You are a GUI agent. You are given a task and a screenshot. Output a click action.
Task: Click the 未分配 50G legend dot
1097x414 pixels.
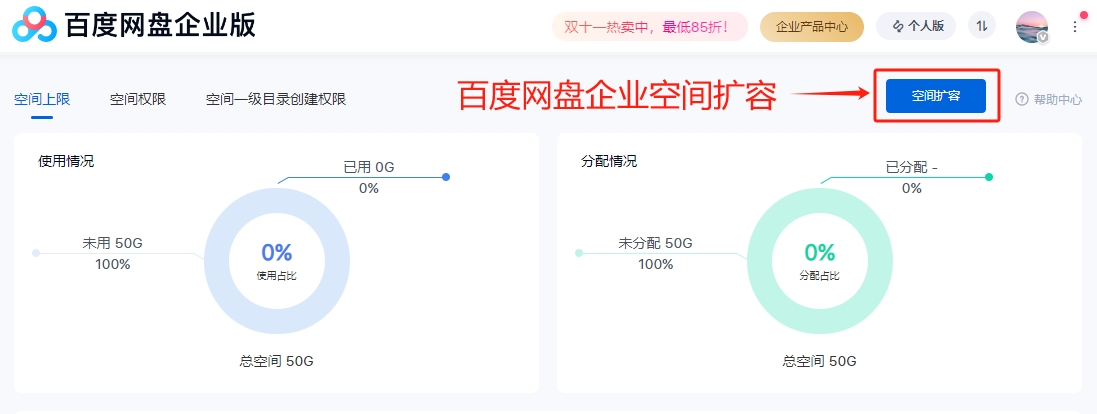point(579,252)
